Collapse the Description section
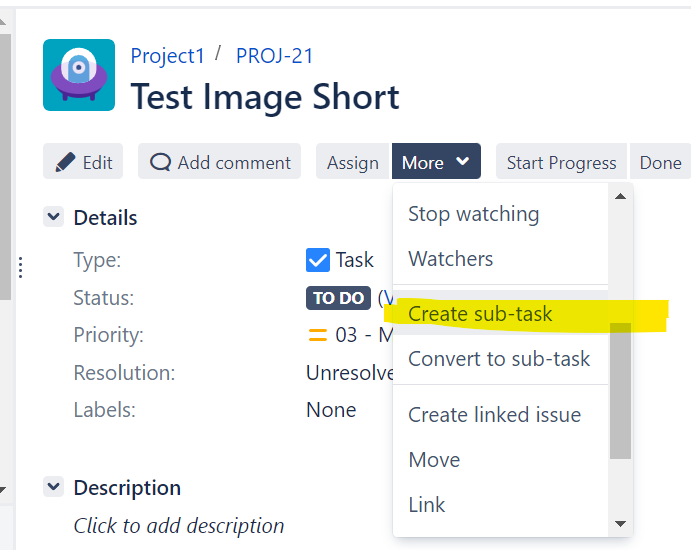The image size is (691, 550). point(53,487)
